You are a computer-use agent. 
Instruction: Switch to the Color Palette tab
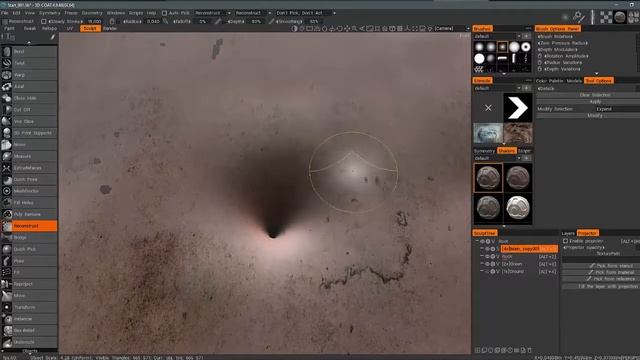pos(549,81)
